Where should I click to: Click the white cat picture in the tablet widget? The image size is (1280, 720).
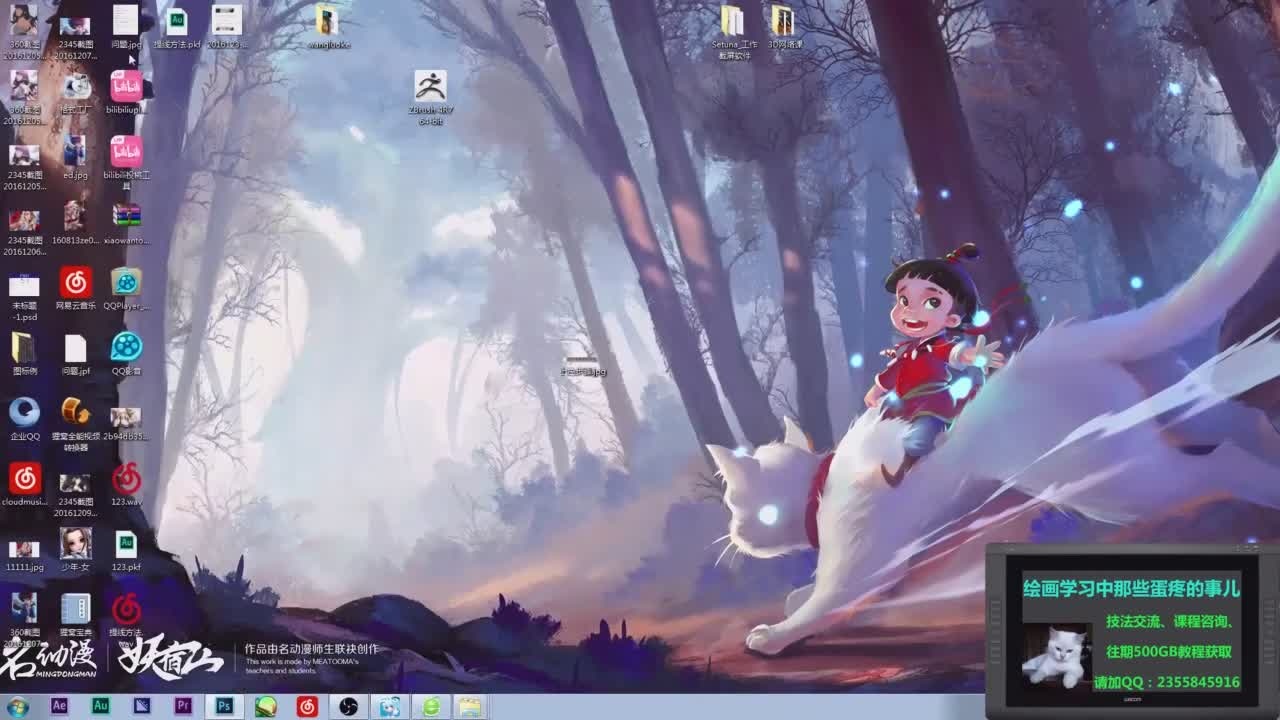[x=1055, y=654]
